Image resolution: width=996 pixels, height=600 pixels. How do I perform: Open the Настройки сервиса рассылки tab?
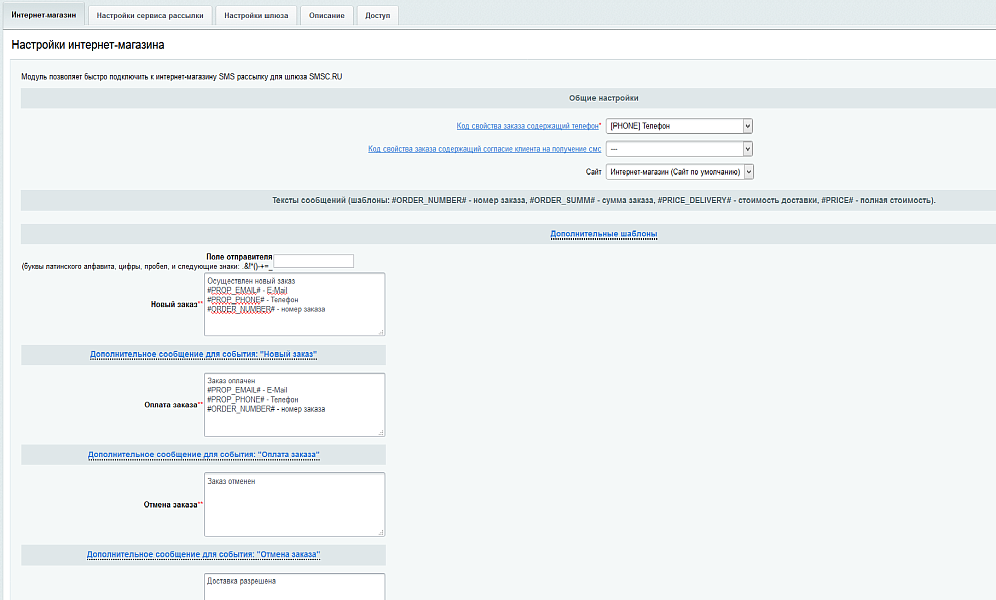coord(150,15)
